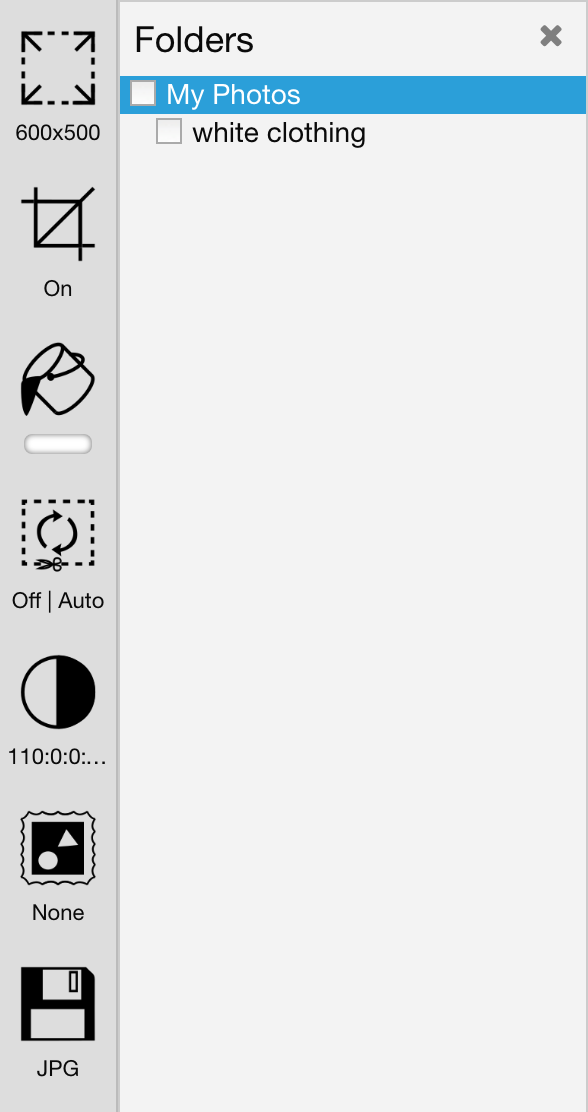
Task: Click the floppy disk save icon
Action: (x=57, y=1003)
